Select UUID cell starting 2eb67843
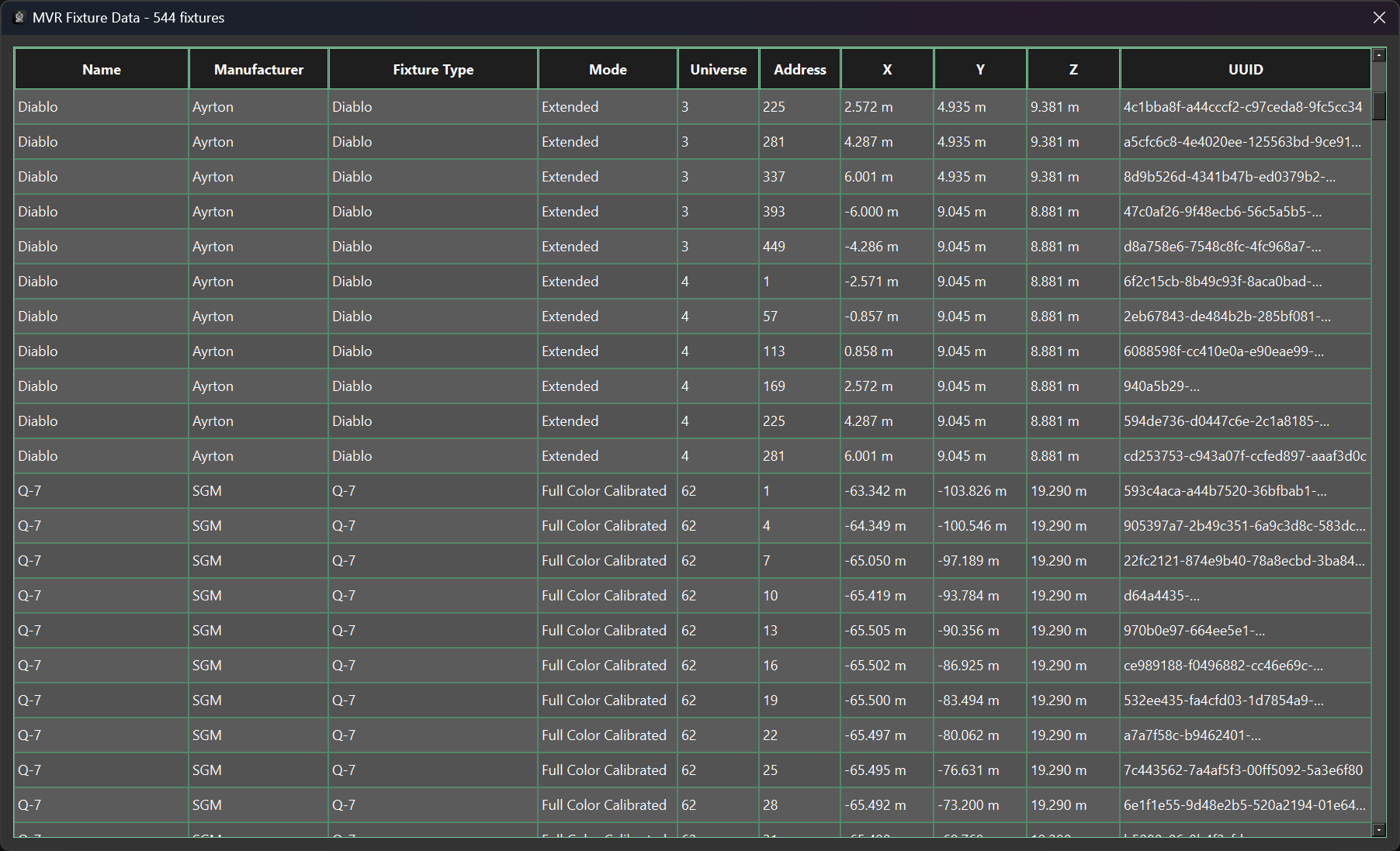 [1246, 317]
